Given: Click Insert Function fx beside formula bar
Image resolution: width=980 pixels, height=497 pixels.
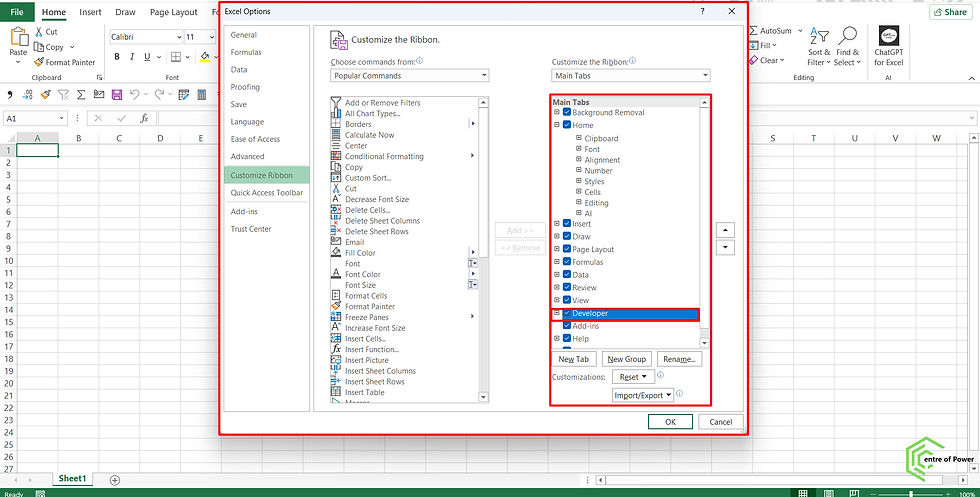Looking at the screenshot, I should [144, 118].
